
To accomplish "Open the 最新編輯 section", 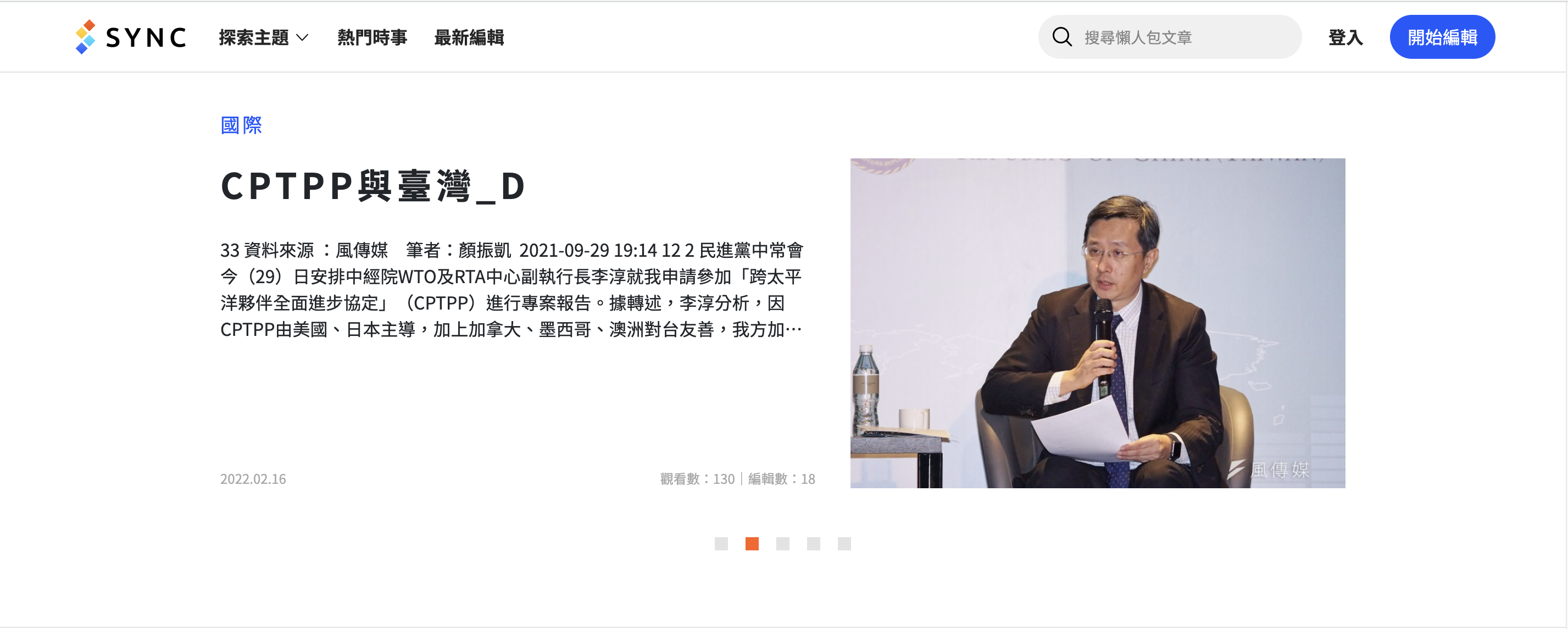I will [x=469, y=38].
